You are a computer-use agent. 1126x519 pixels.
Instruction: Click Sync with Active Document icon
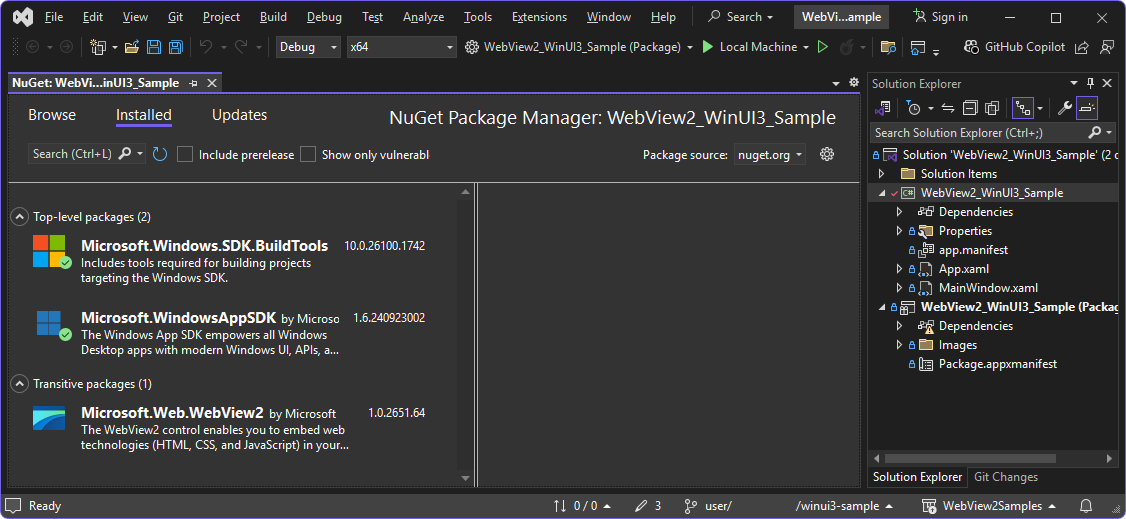pyautogui.click(x=948, y=108)
